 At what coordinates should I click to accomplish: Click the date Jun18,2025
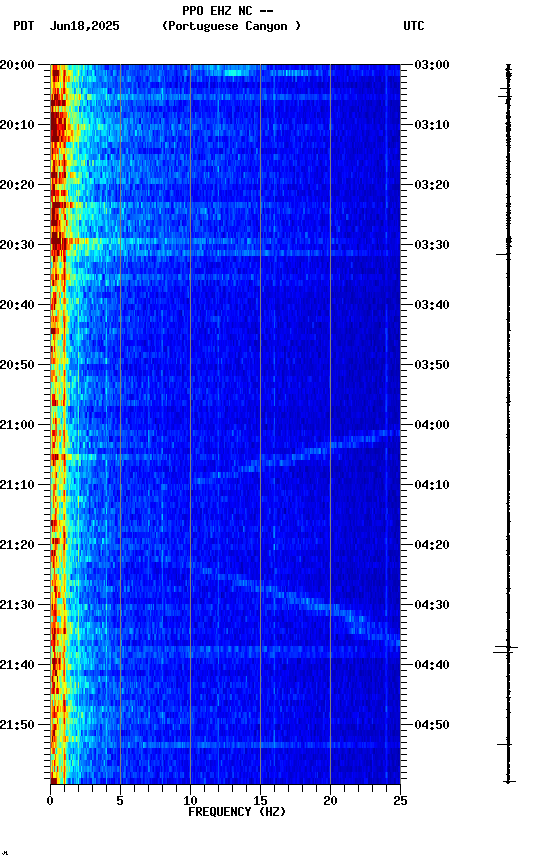coord(84,26)
